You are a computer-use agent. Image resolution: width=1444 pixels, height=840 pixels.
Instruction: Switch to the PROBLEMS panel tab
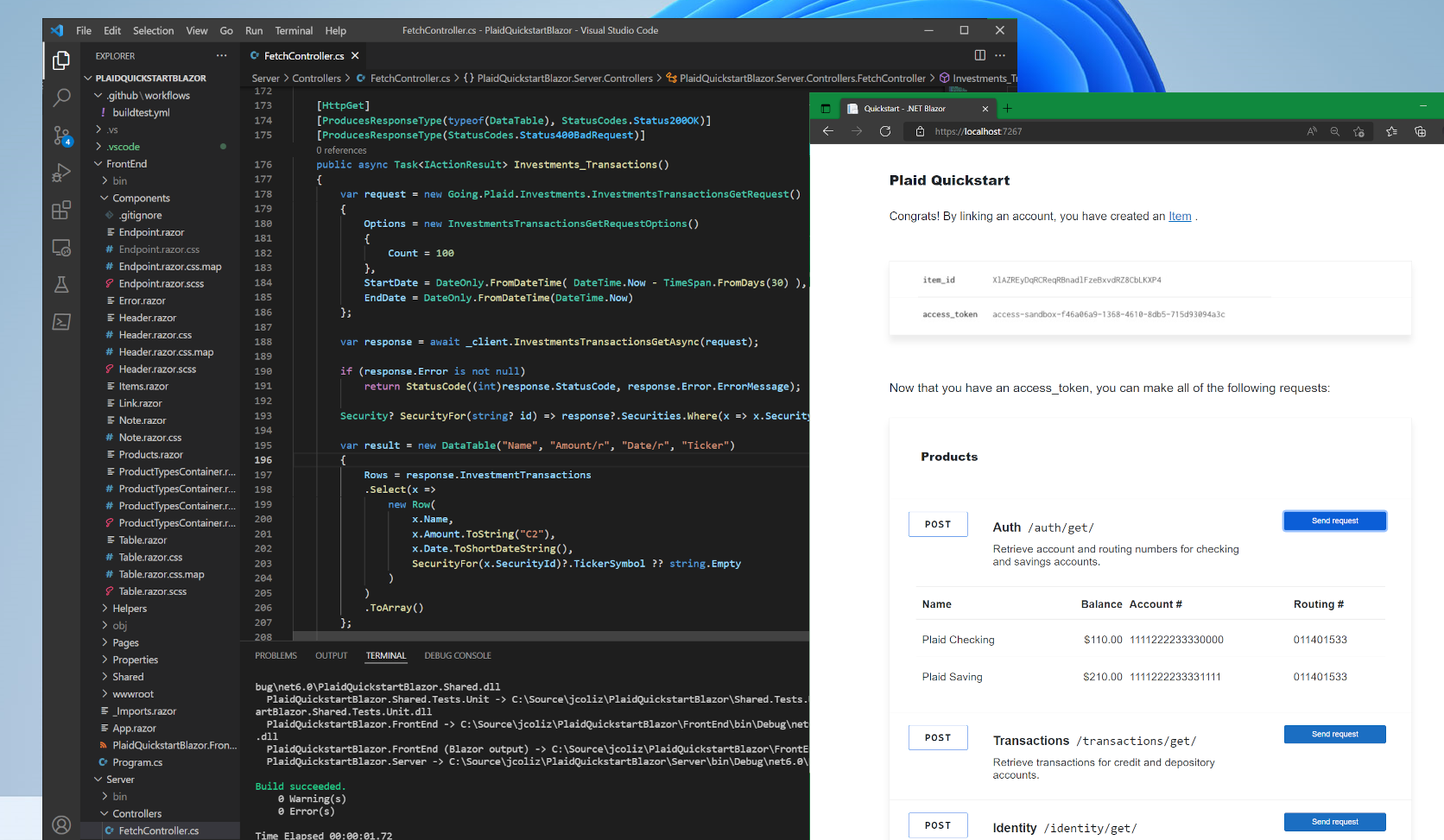click(x=275, y=655)
